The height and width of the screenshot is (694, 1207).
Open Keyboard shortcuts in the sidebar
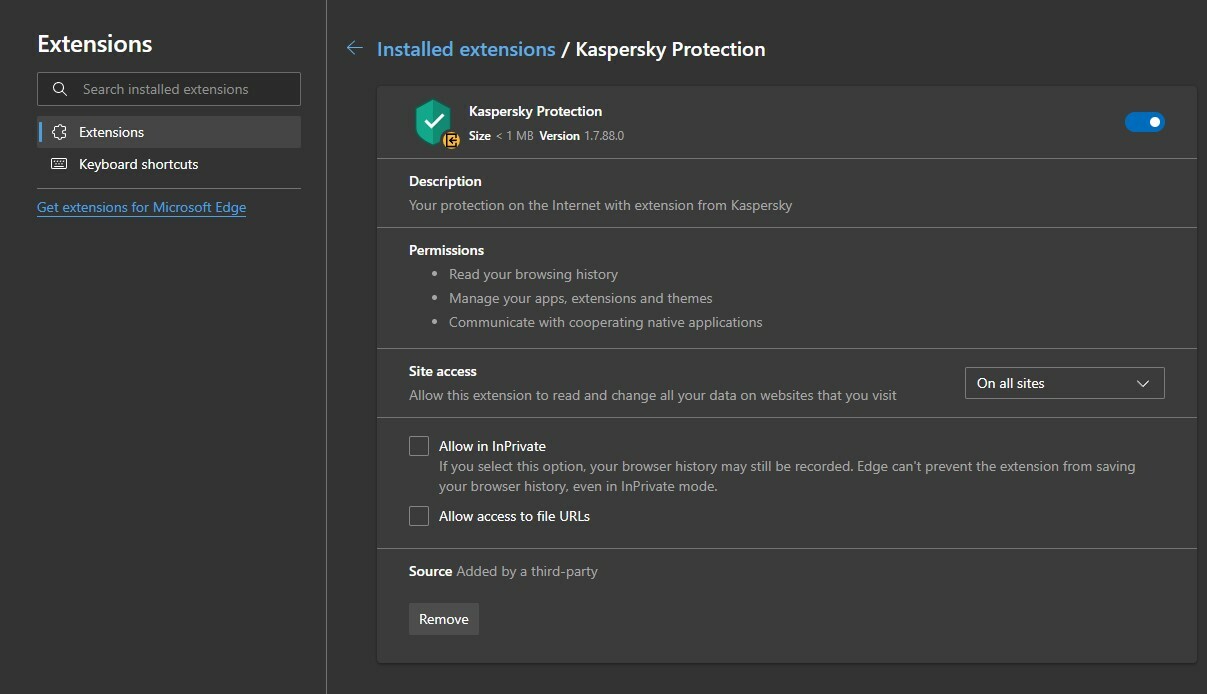click(x=138, y=164)
